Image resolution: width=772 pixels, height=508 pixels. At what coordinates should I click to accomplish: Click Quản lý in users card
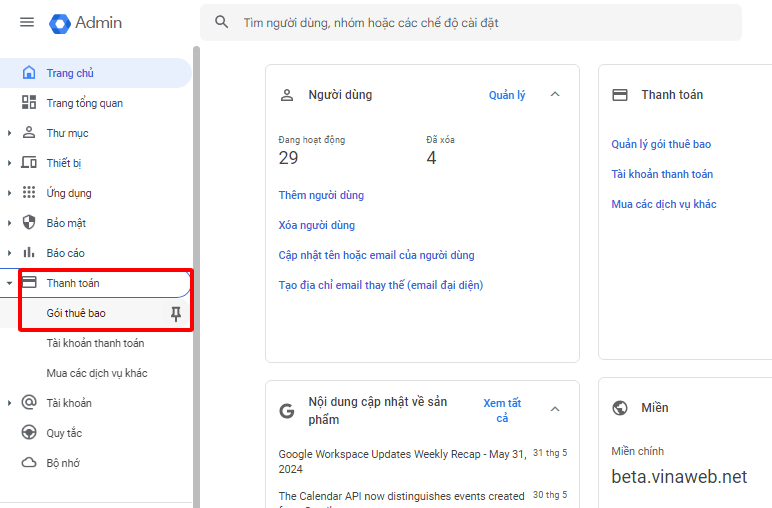[x=507, y=95]
